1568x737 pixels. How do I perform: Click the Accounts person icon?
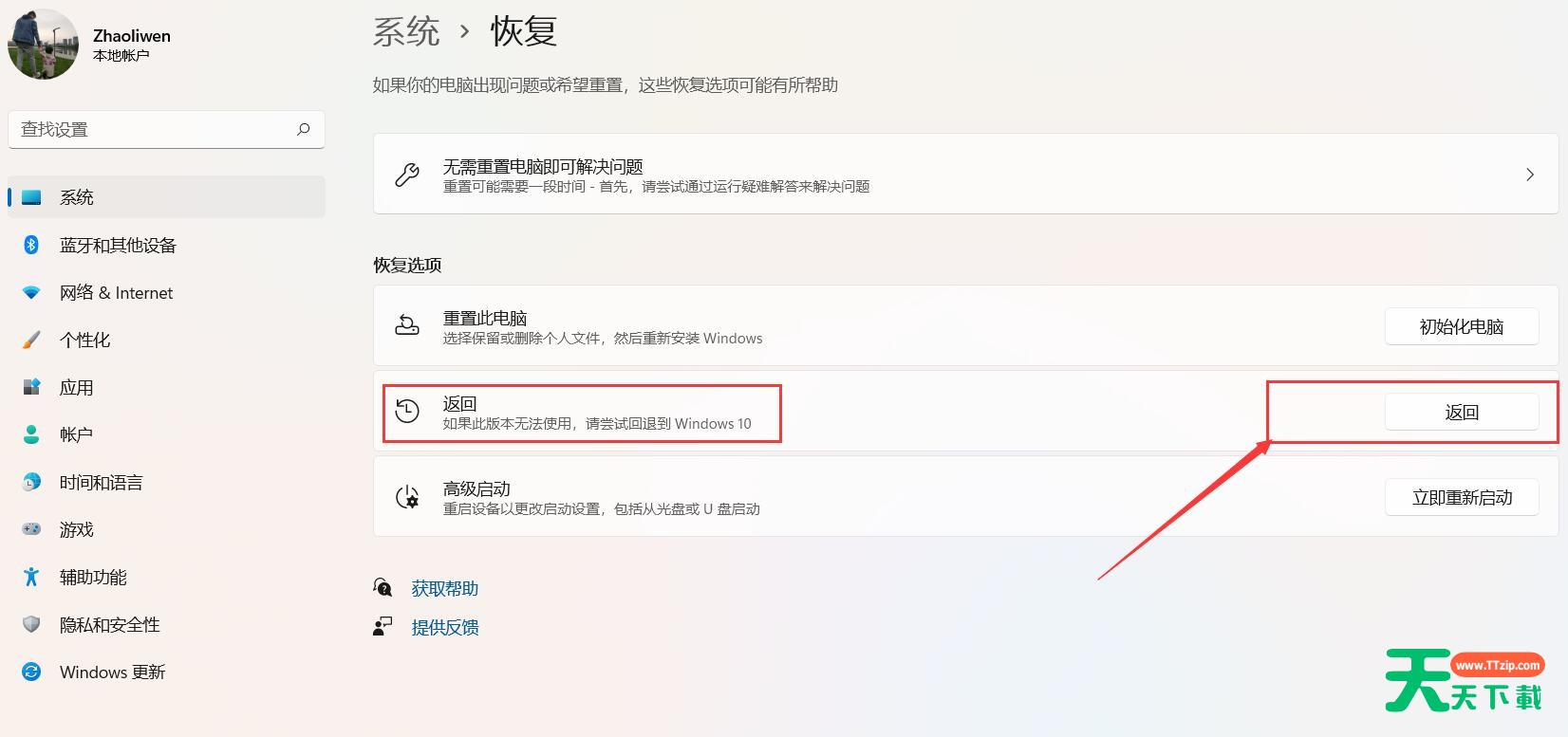(x=31, y=434)
